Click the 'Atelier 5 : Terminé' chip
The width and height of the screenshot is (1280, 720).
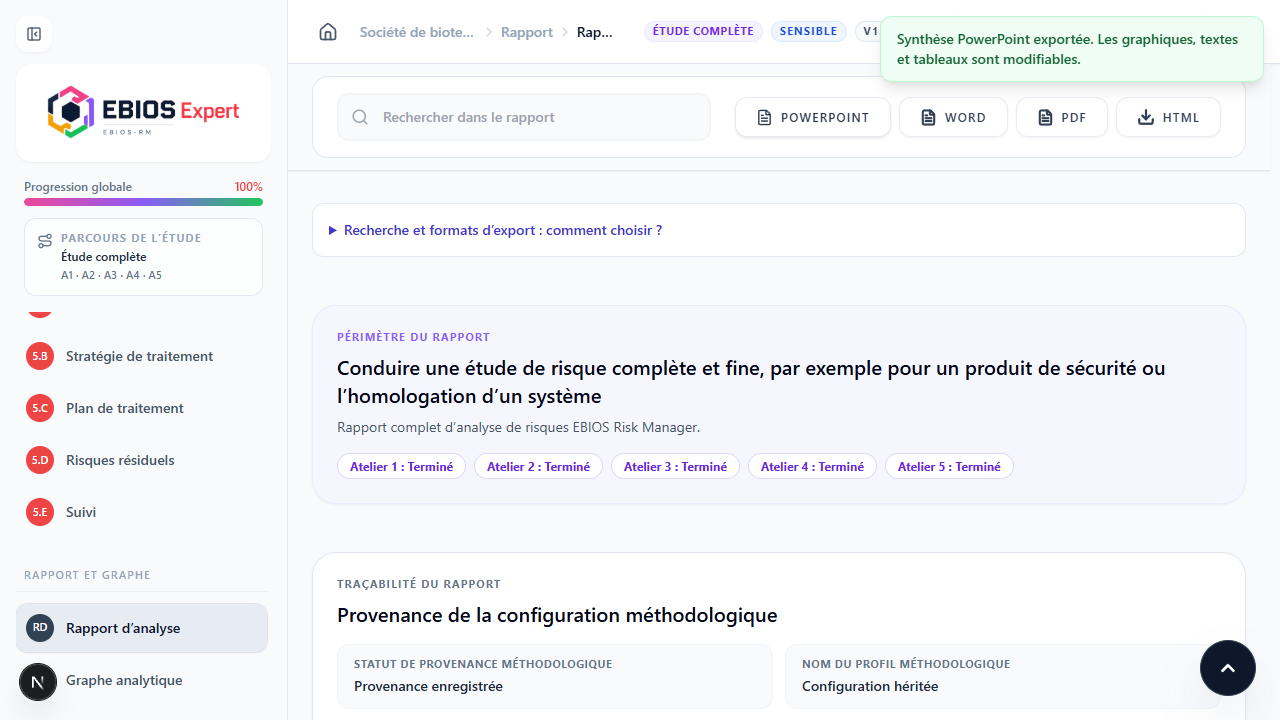click(949, 467)
